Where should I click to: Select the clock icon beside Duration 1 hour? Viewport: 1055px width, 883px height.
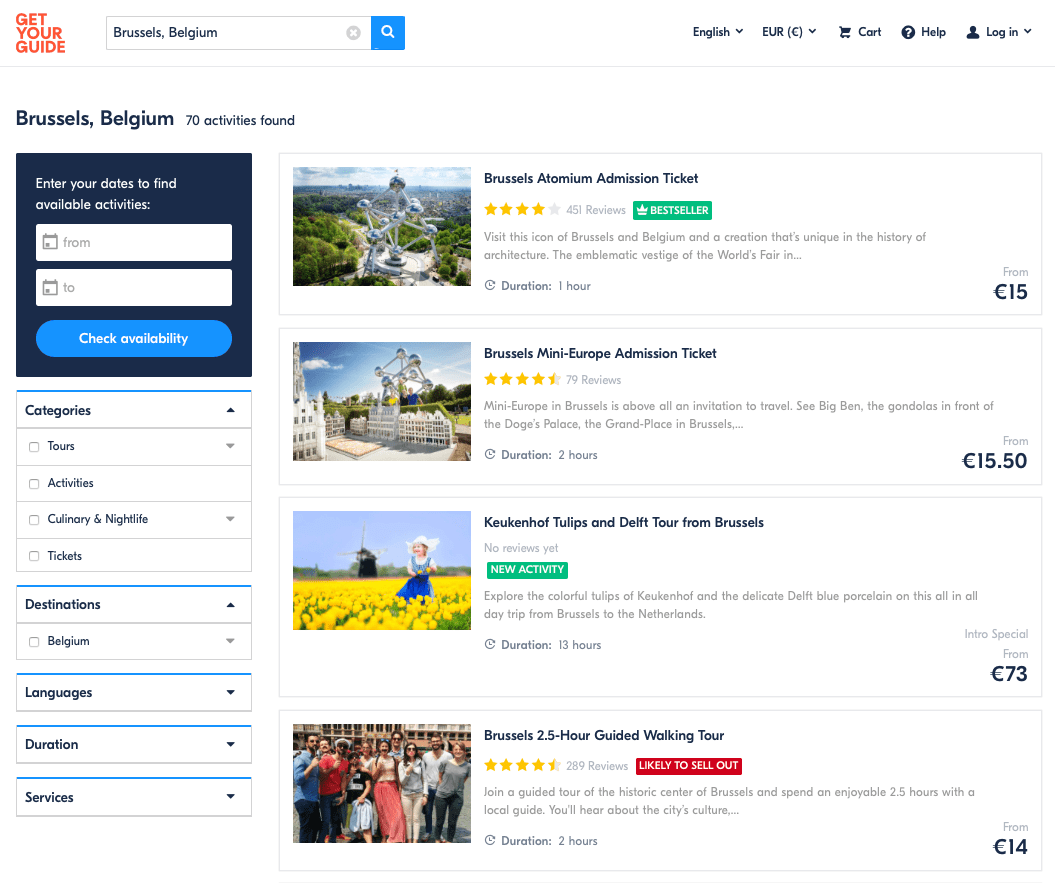(x=490, y=285)
